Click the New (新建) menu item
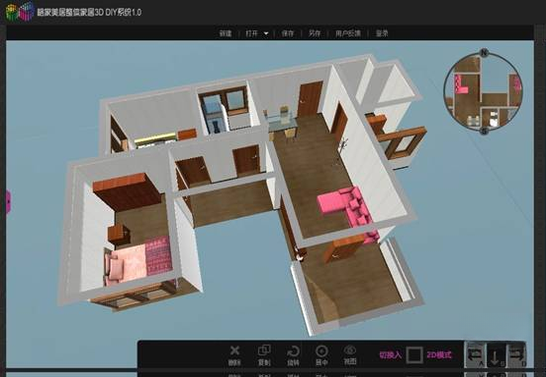This screenshot has height=377, width=546. (x=225, y=33)
